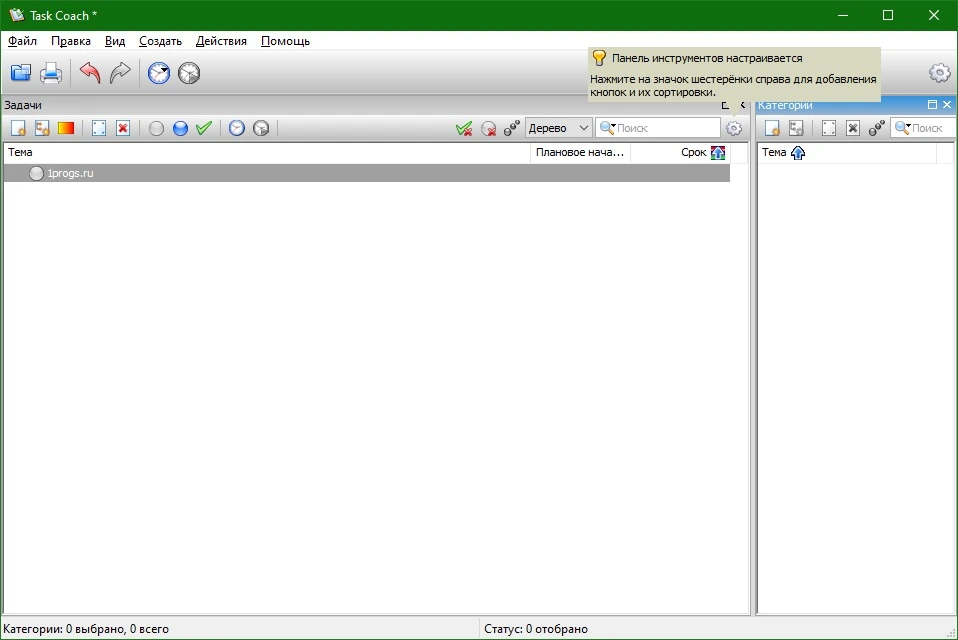The height and width of the screenshot is (640, 958).
Task: Toggle select-all icon in Категории toolbar
Action: (x=828, y=128)
